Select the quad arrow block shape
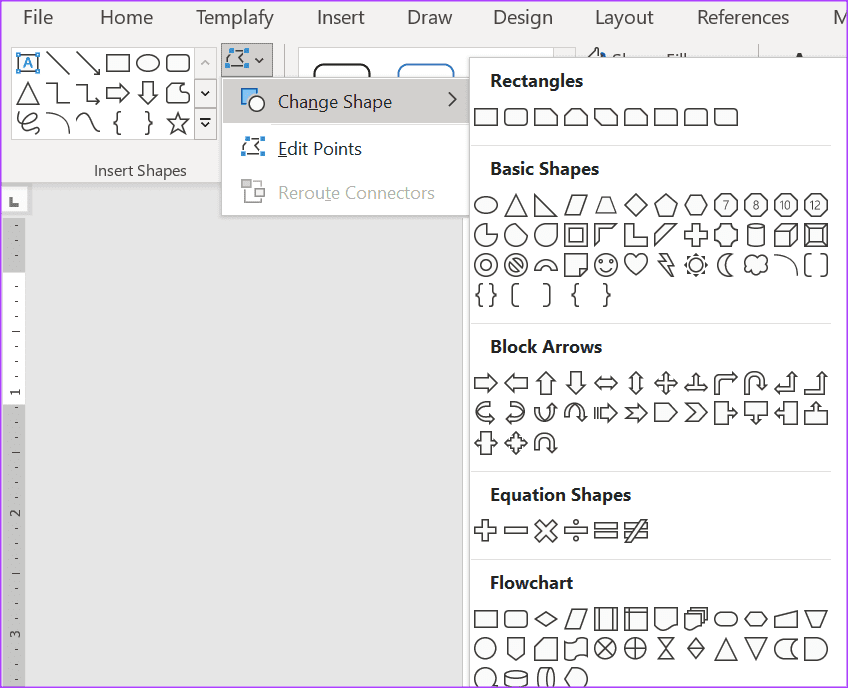The width and height of the screenshot is (848, 688). [x=666, y=383]
